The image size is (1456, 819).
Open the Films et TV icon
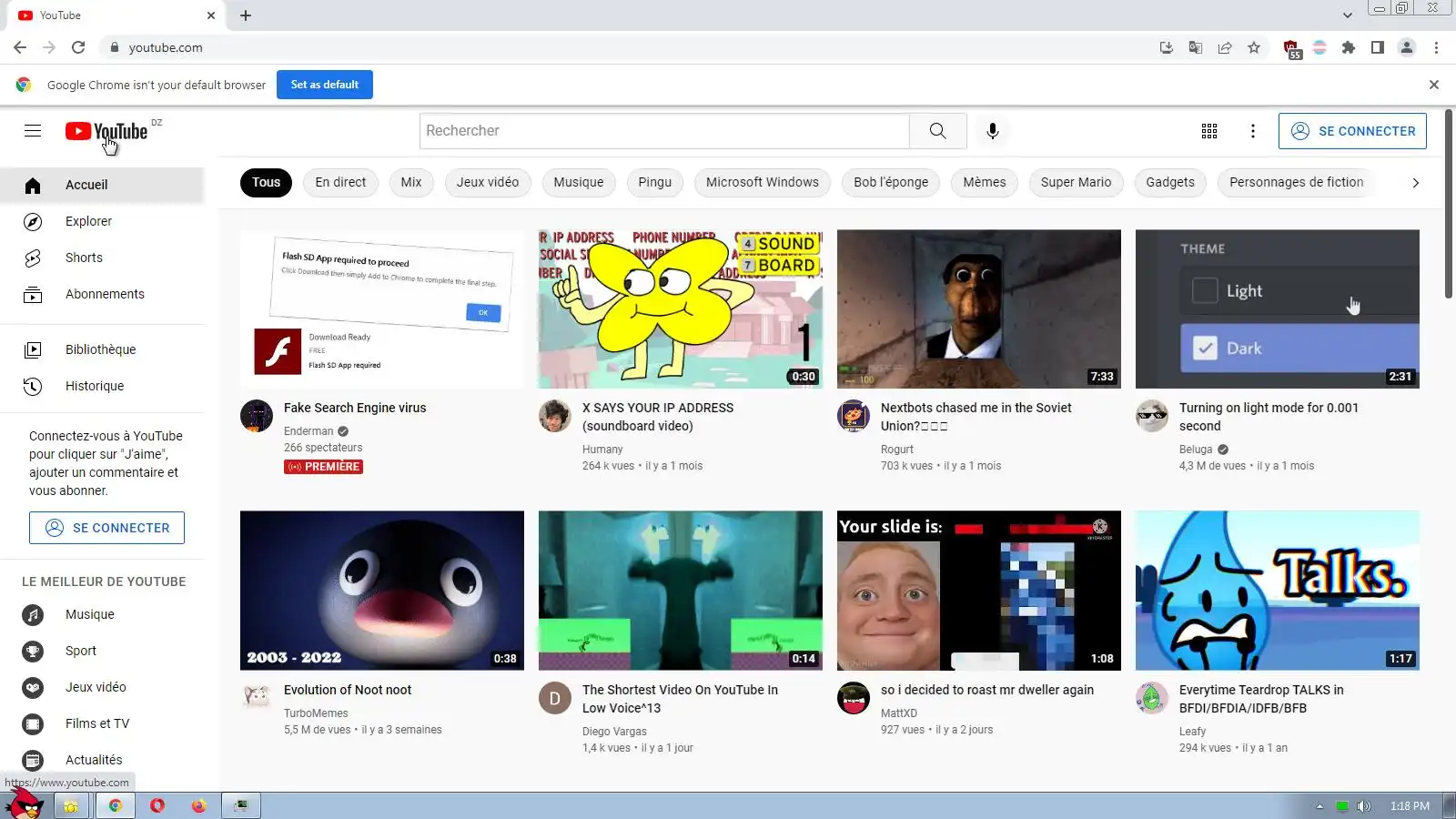tap(33, 723)
